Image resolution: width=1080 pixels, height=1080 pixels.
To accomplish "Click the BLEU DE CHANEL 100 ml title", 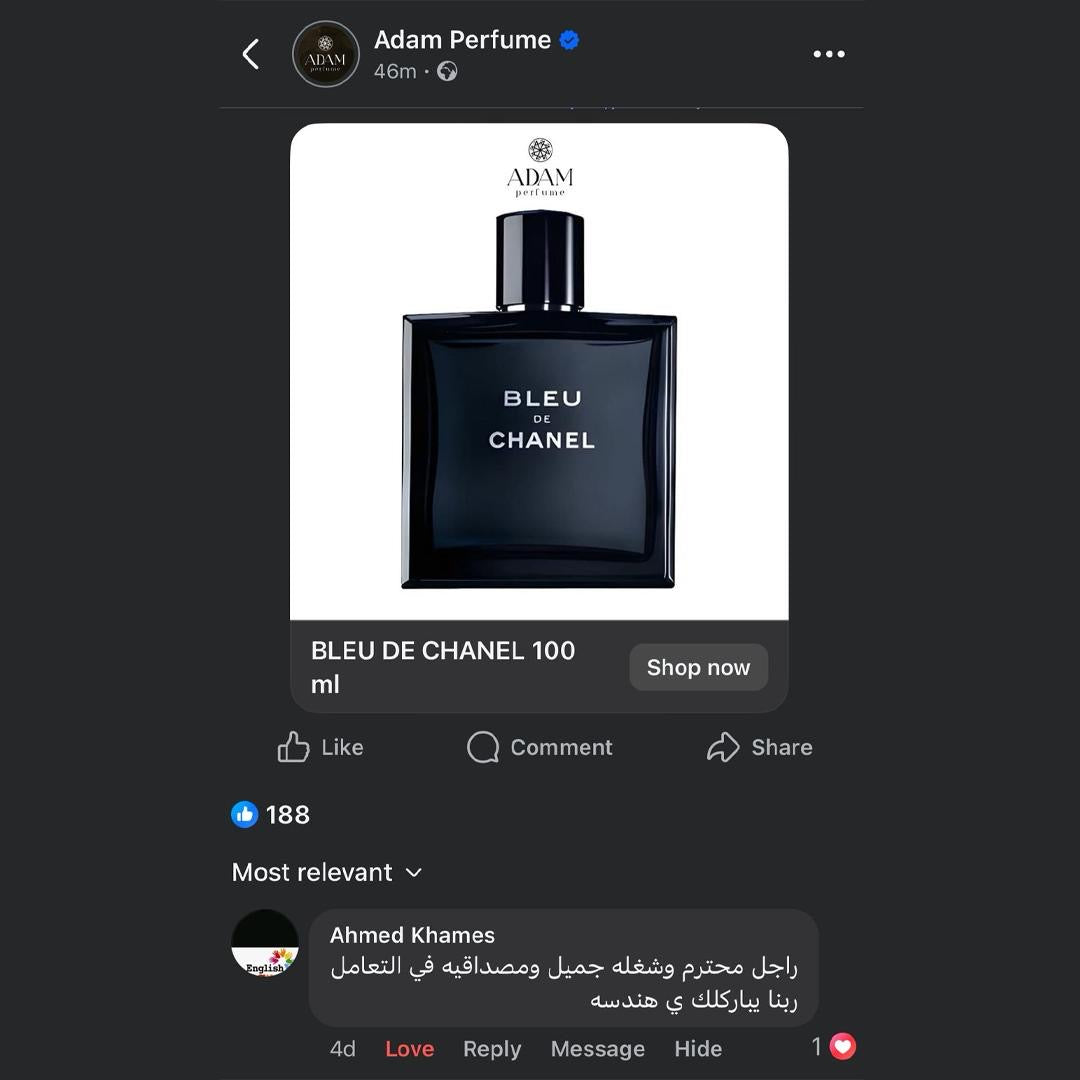I will tap(443, 667).
